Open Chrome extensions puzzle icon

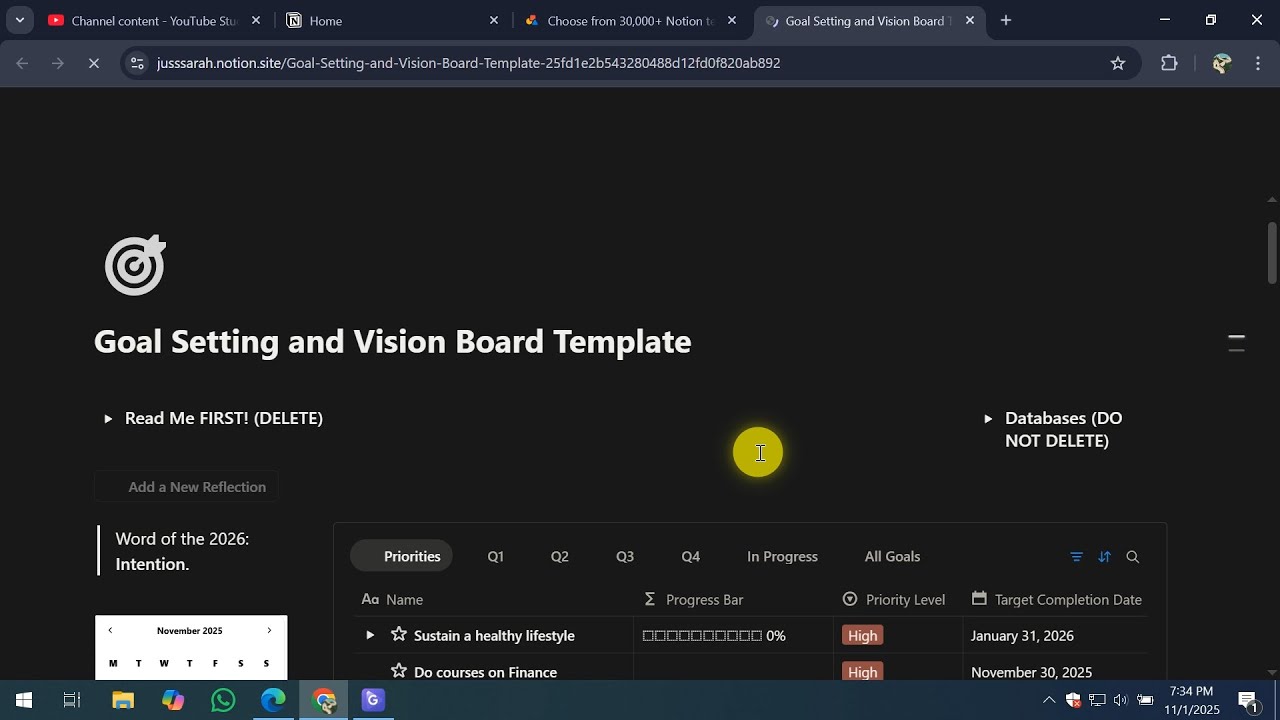[x=1169, y=63]
